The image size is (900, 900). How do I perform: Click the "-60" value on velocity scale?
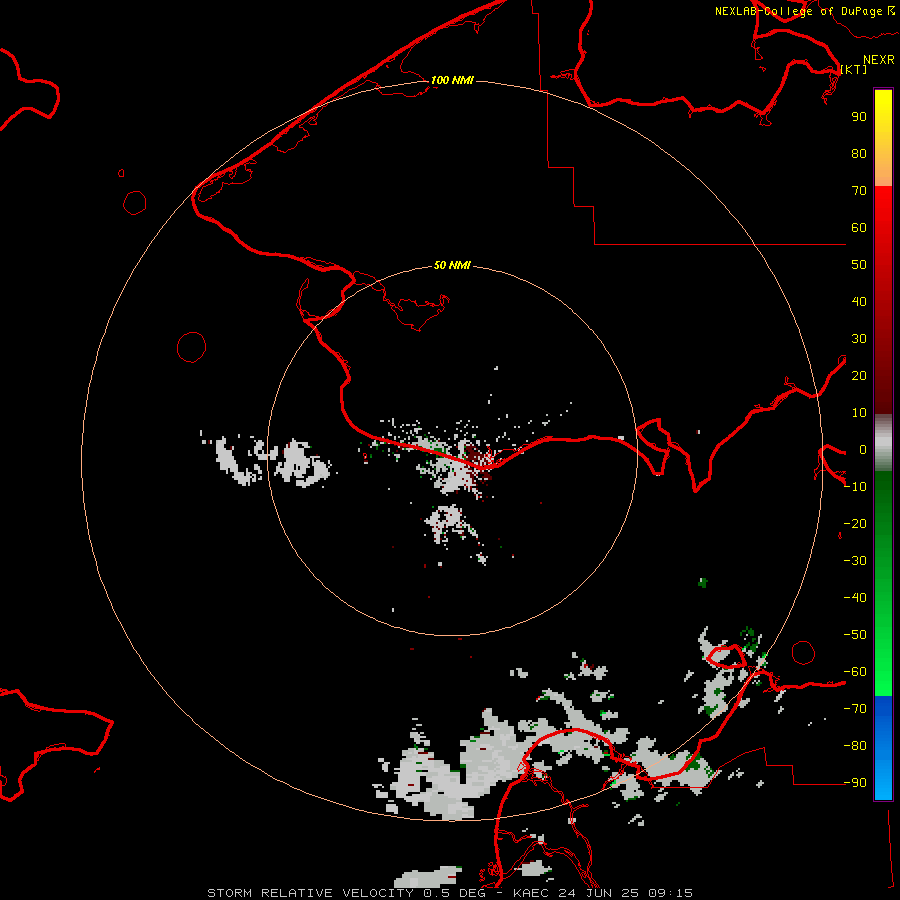pos(855,672)
